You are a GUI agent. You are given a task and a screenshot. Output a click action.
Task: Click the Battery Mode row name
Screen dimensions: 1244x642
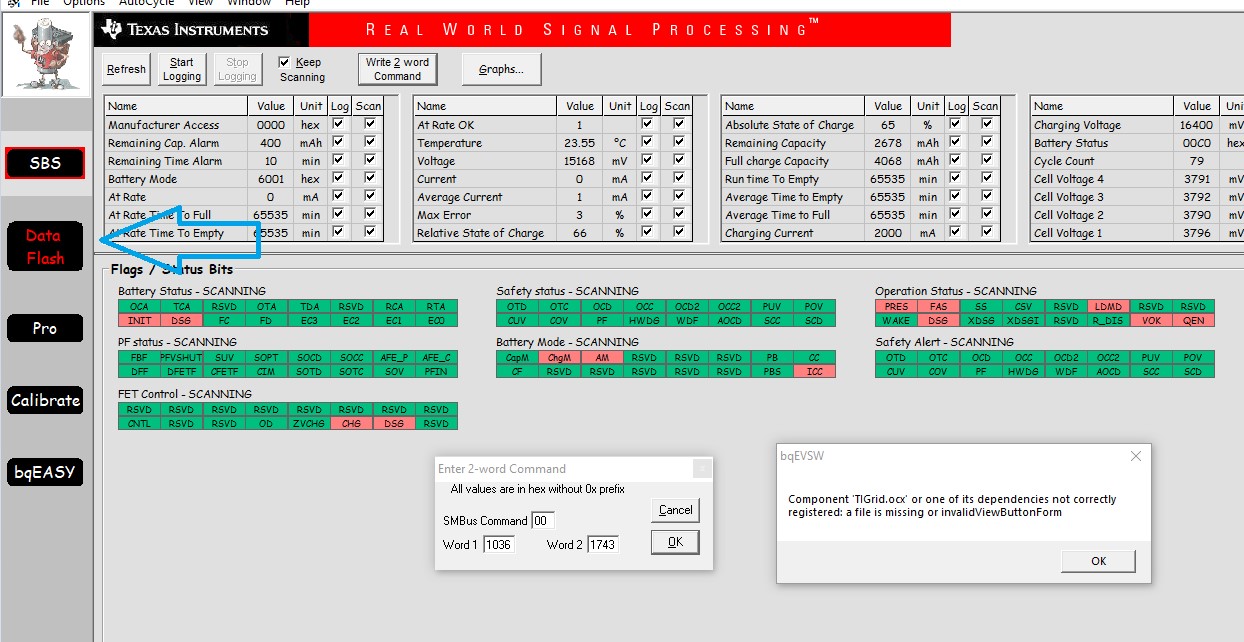coord(142,179)
